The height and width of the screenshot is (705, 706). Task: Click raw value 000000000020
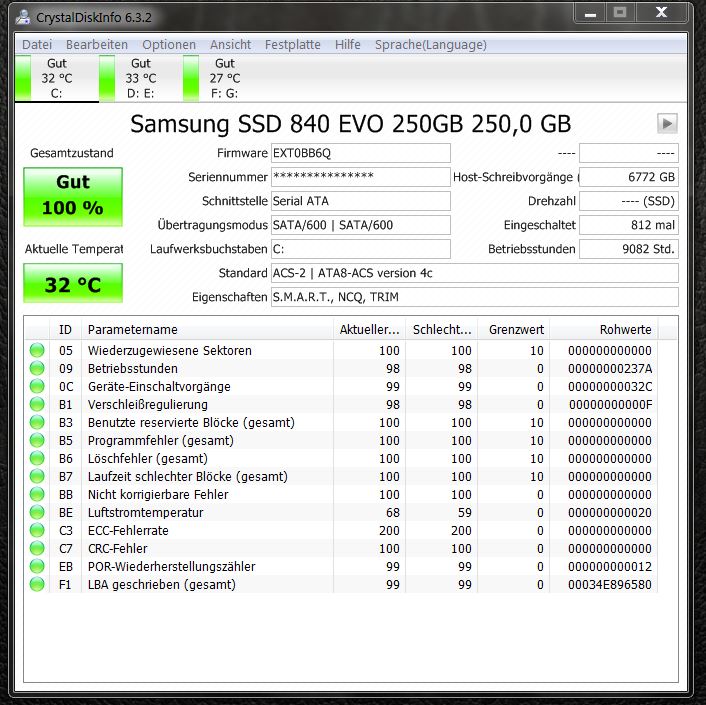tap(610, 513)
